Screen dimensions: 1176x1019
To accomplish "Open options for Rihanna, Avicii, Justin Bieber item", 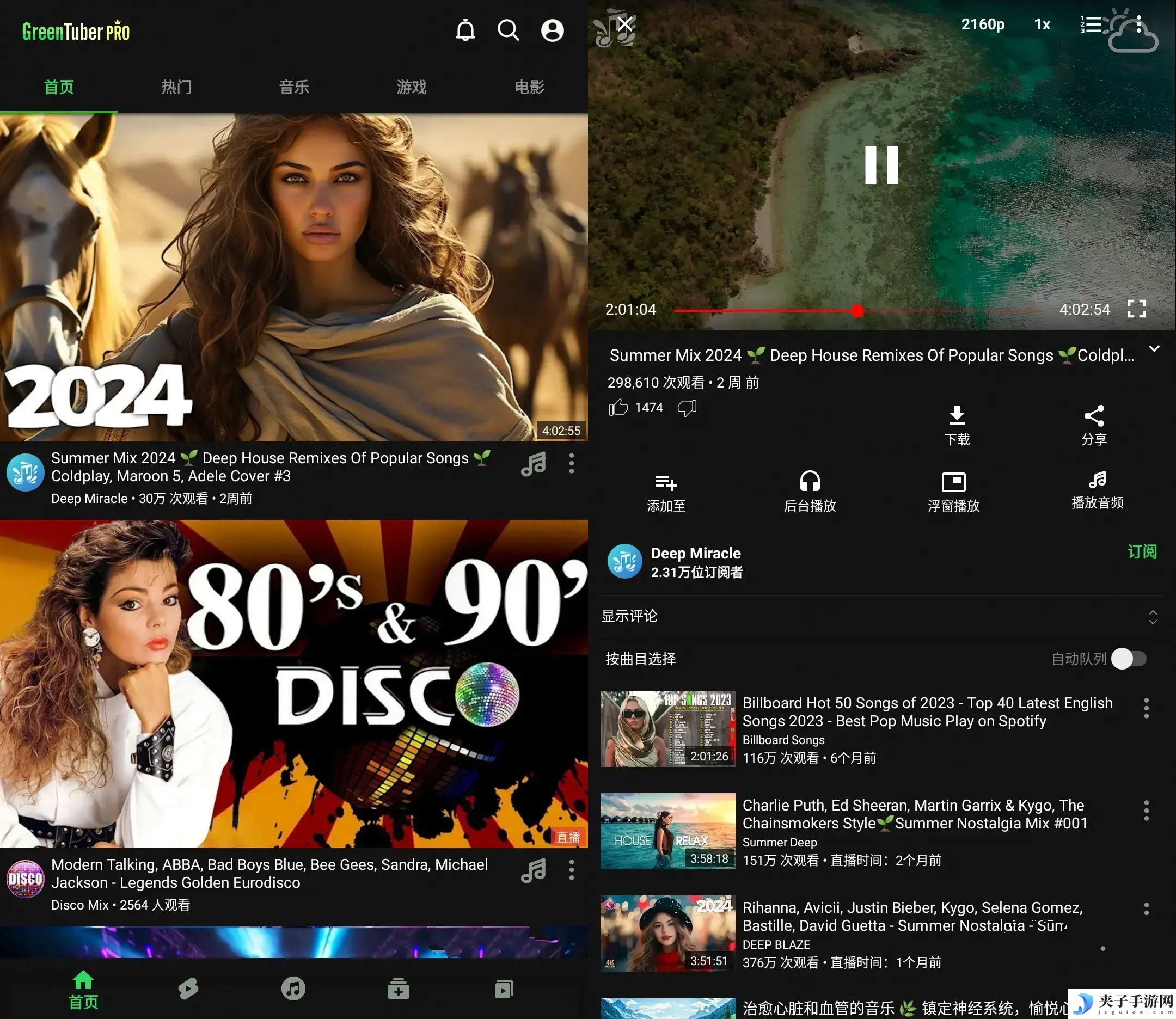I will point(1147,908).
